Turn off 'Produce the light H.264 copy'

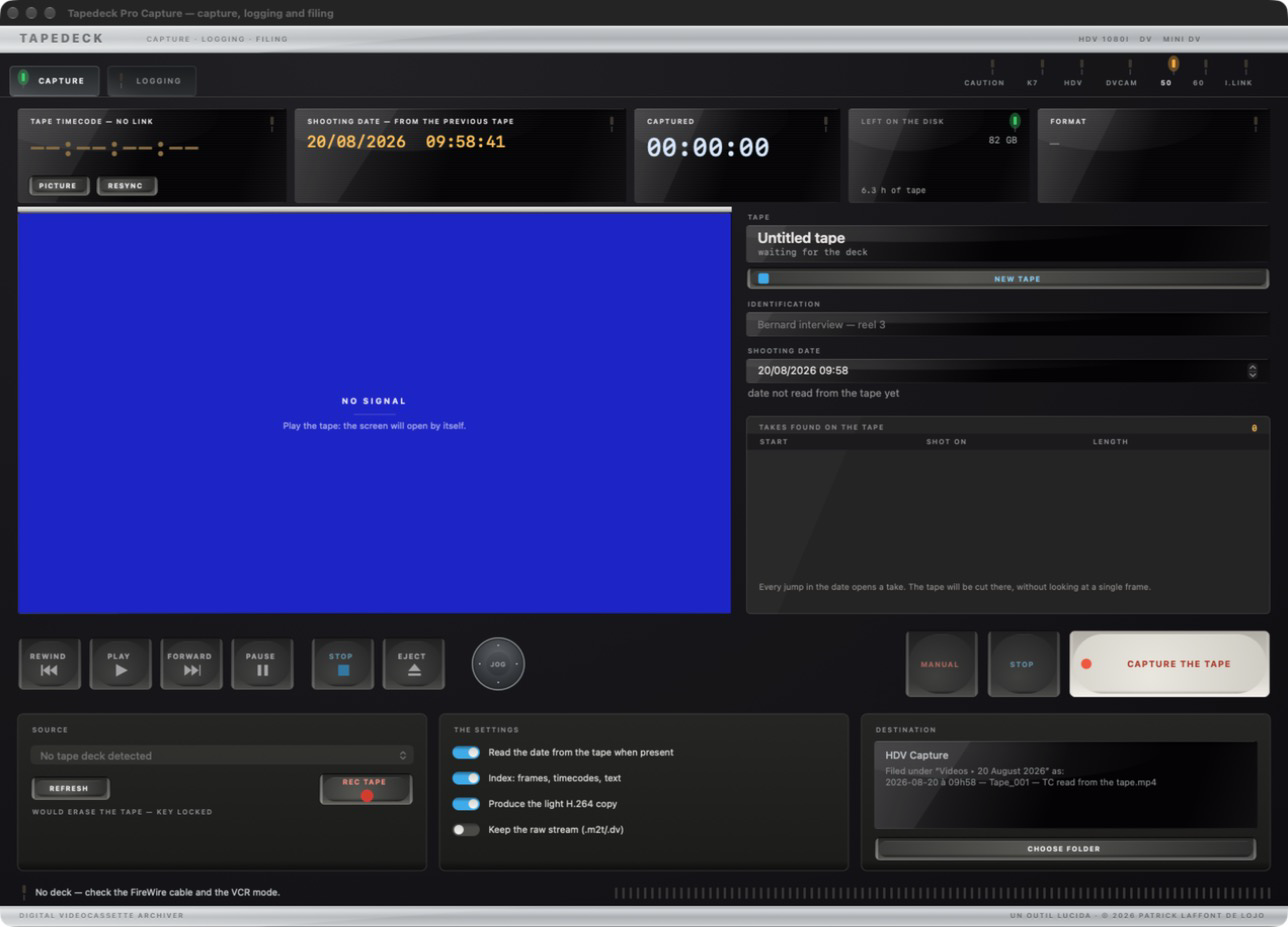(466, 804)
